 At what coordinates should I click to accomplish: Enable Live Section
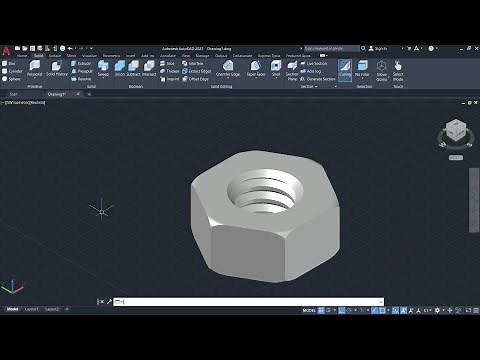[x=314, y=63]
